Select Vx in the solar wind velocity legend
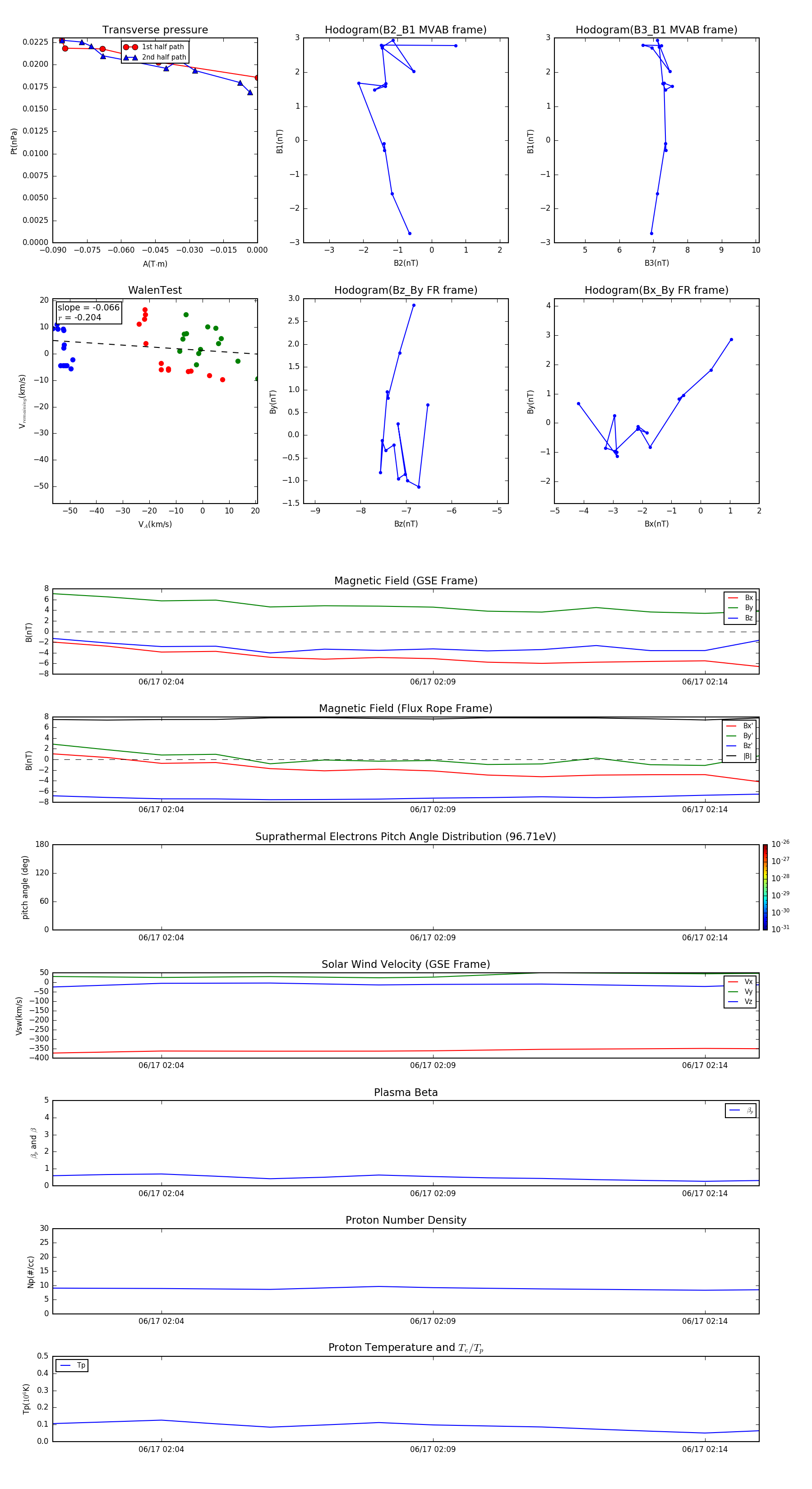 click(740, 981)
